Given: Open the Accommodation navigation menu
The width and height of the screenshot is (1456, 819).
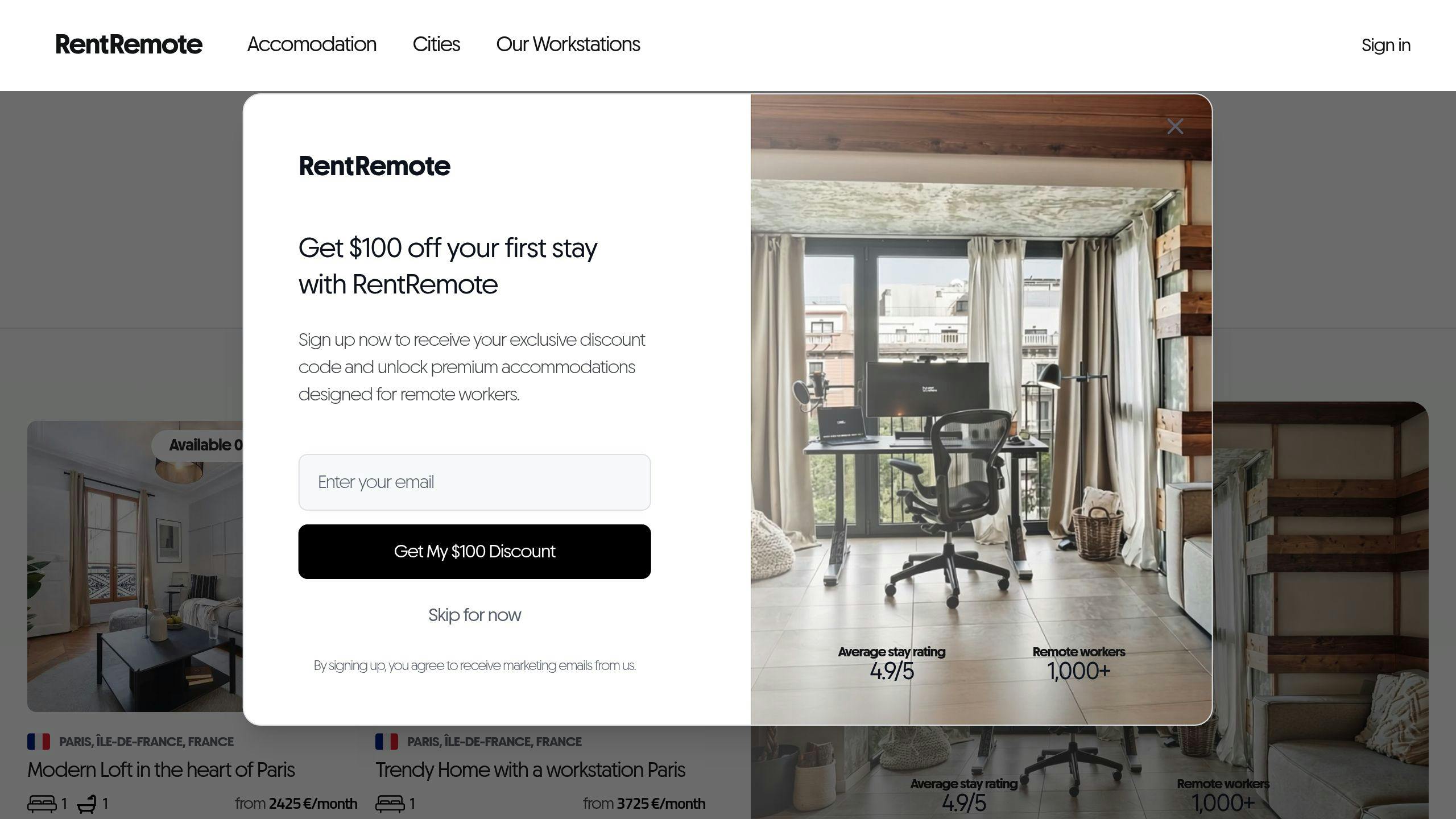Looking at the screenshot, I should point(311,45).
